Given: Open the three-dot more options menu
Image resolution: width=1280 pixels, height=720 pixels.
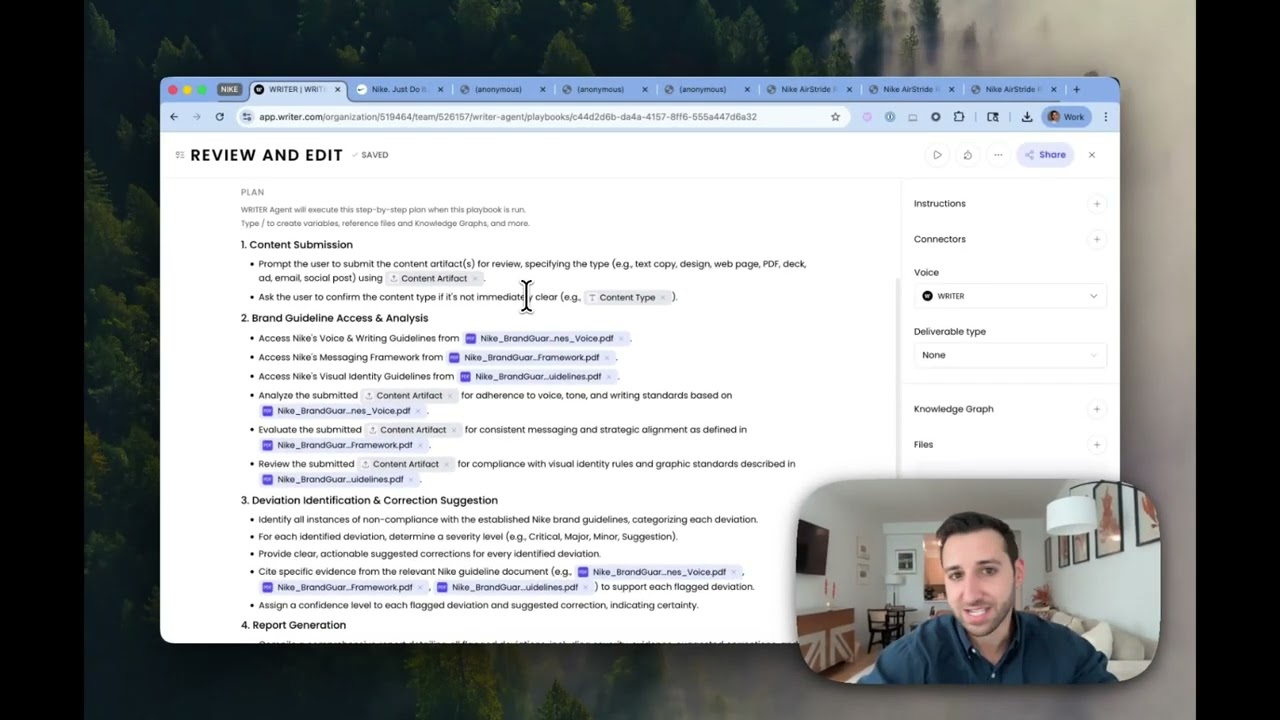Looking at the screenshot, I should [997, 155].
